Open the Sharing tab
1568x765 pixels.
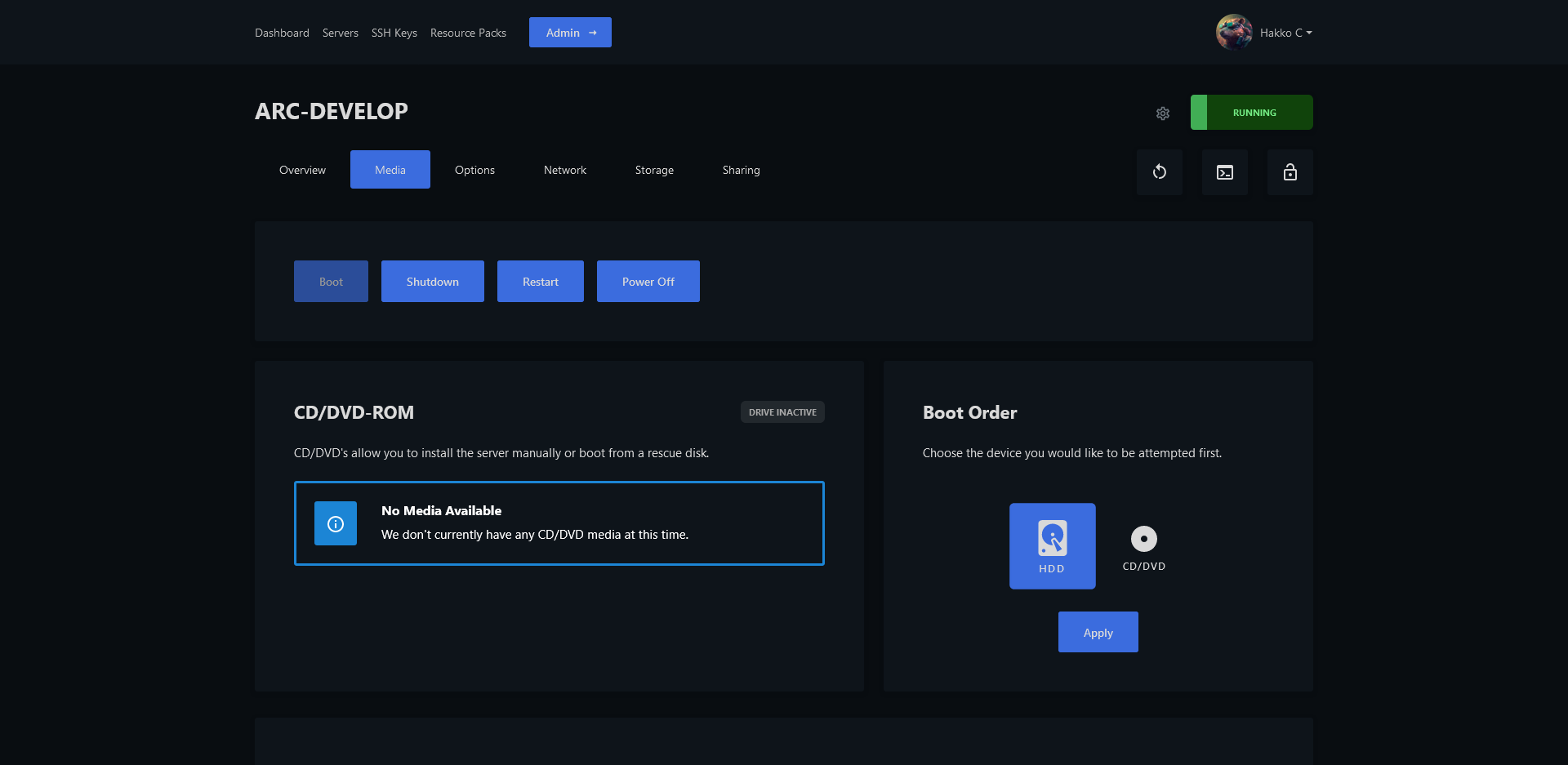741,170
